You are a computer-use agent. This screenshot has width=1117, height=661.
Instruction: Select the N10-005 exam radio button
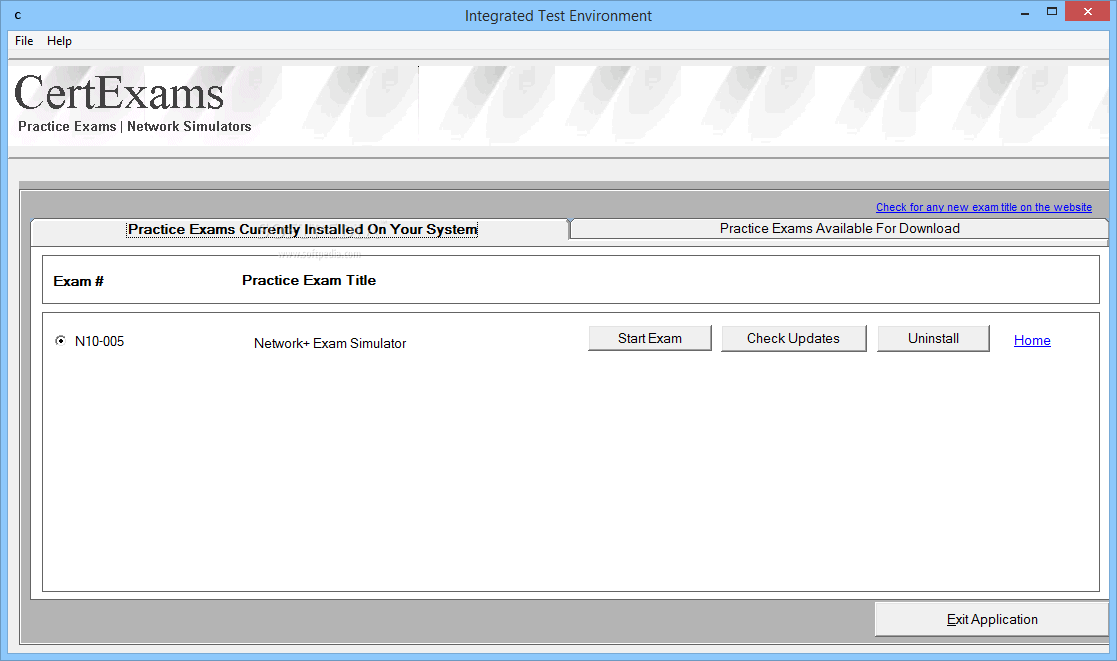(61, 340)
